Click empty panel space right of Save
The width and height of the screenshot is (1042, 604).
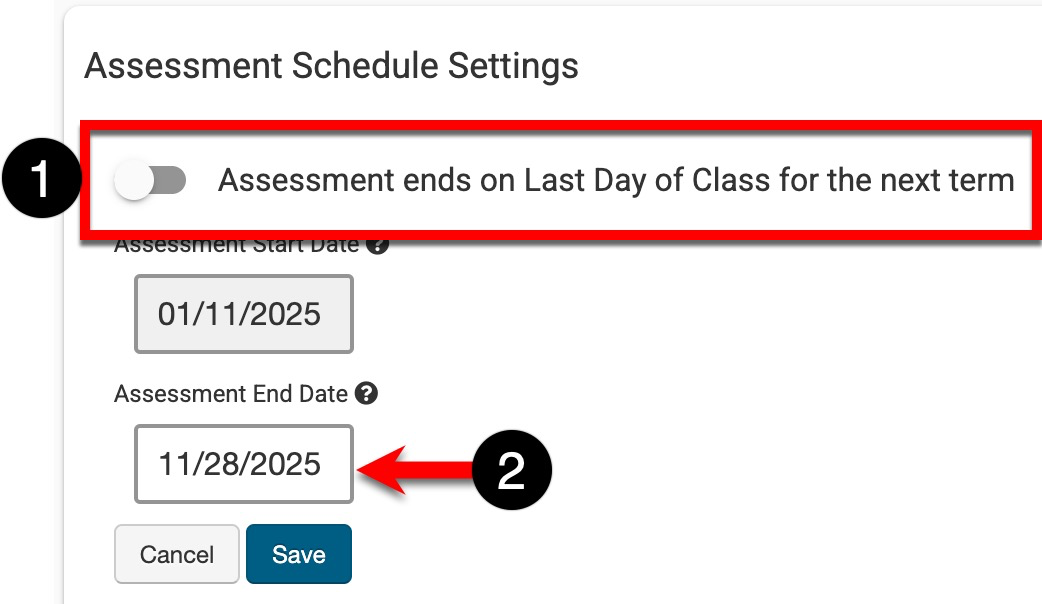[650, 554]
